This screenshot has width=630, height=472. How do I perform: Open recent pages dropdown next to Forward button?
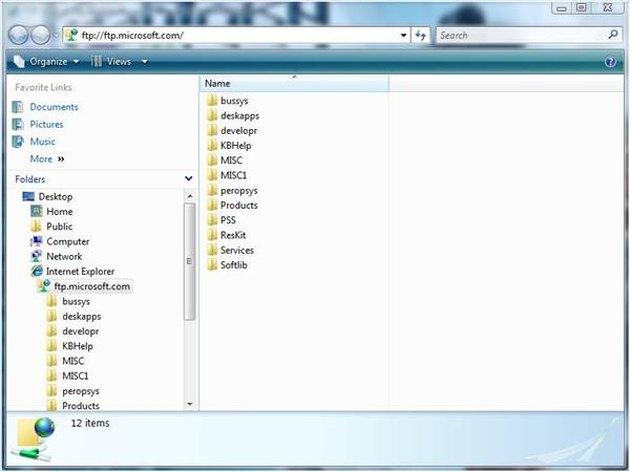coord(56,35)
